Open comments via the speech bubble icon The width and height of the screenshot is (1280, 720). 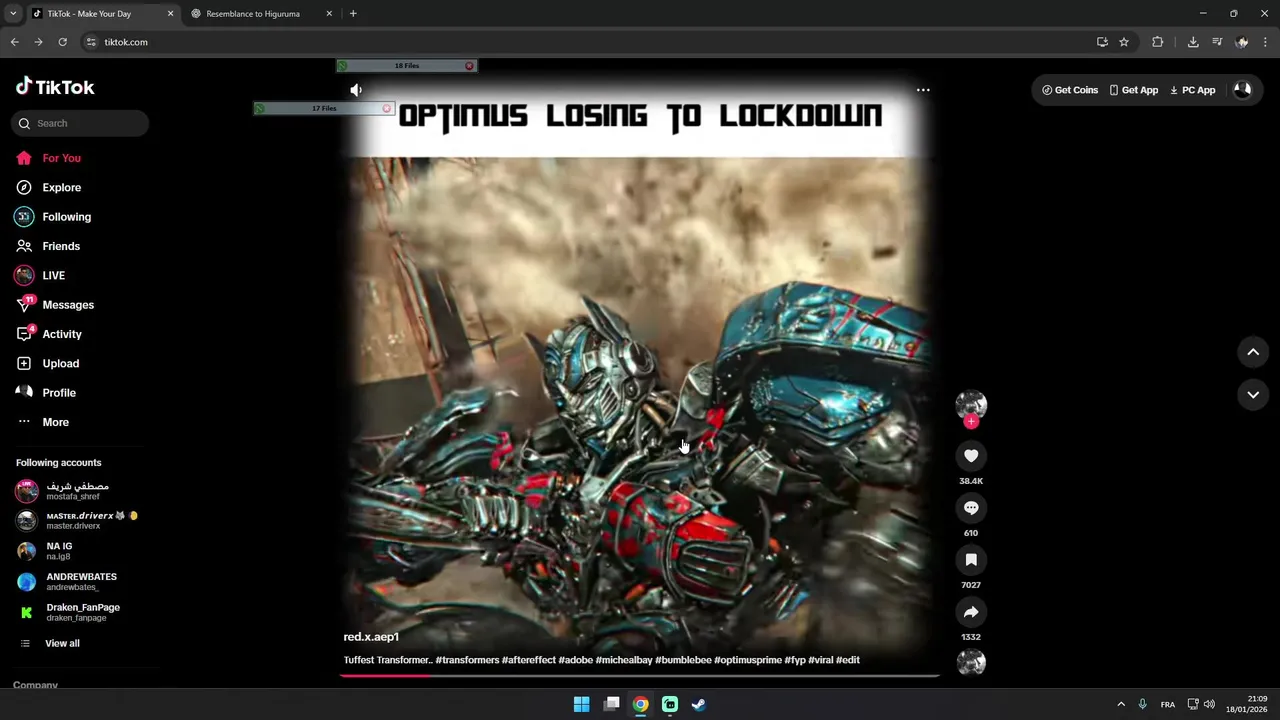(971, 508)
